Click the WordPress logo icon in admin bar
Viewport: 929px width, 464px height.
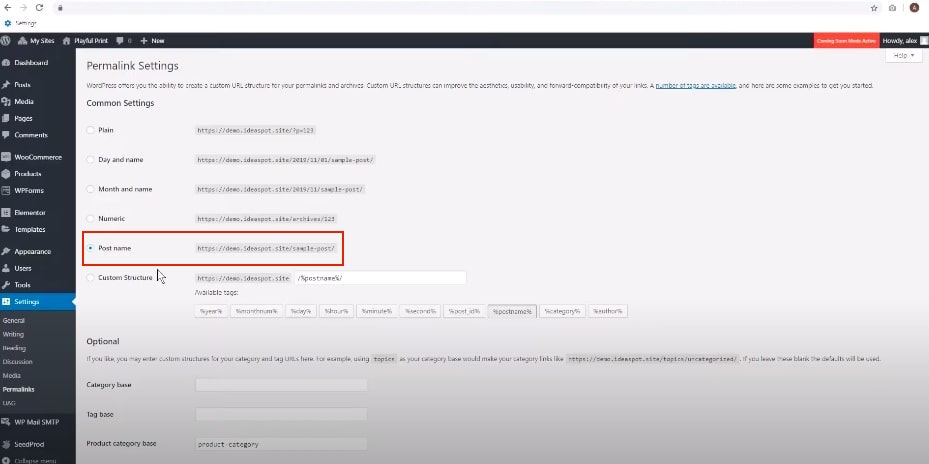pos(6,41)
